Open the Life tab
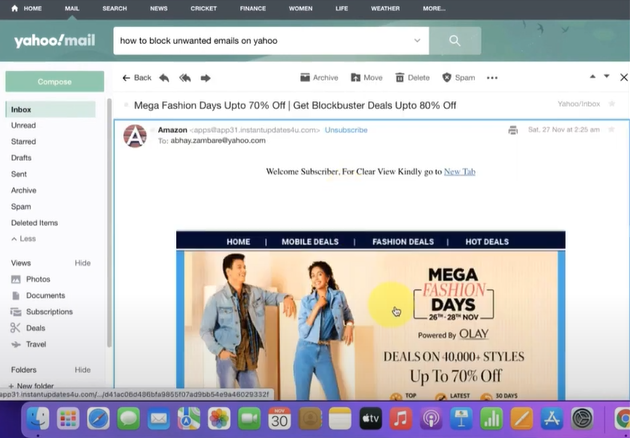 click(x=342, y=8)
